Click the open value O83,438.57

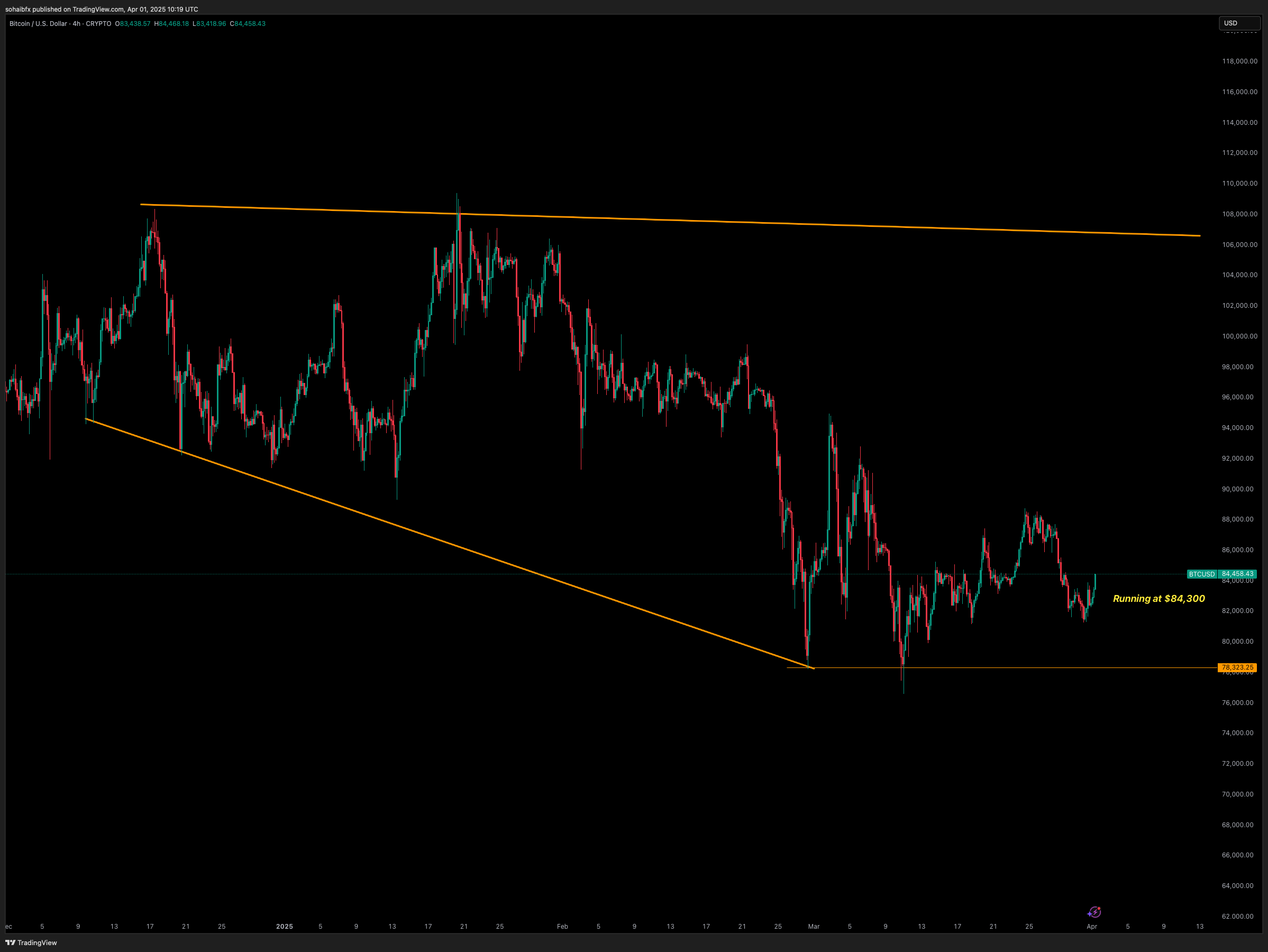pos(132,23)
